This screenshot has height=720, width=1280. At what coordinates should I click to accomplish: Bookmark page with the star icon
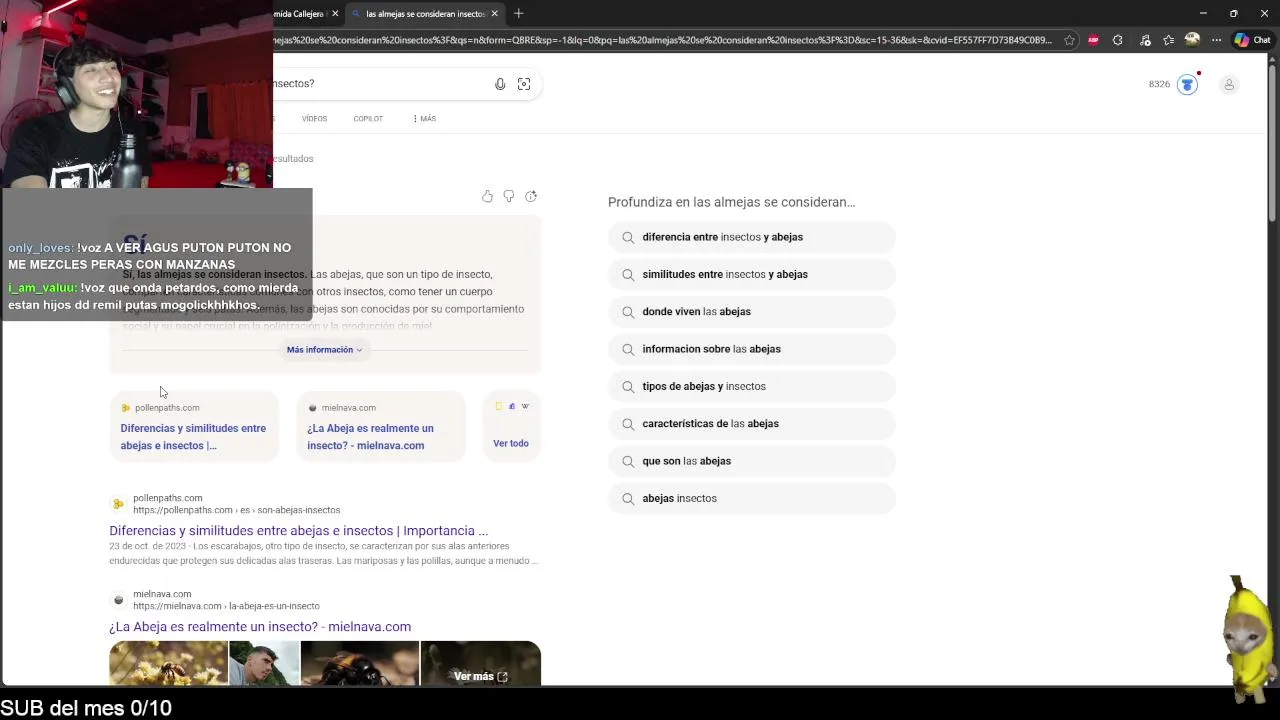1069,40
